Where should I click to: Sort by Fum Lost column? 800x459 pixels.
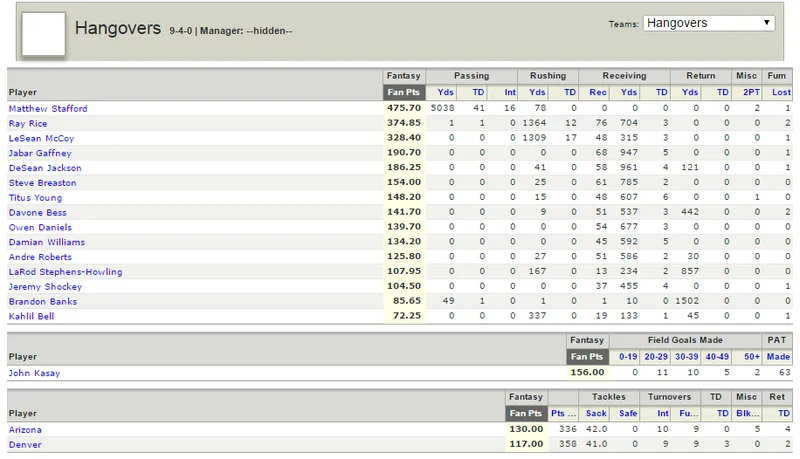[x=782, y=92]
